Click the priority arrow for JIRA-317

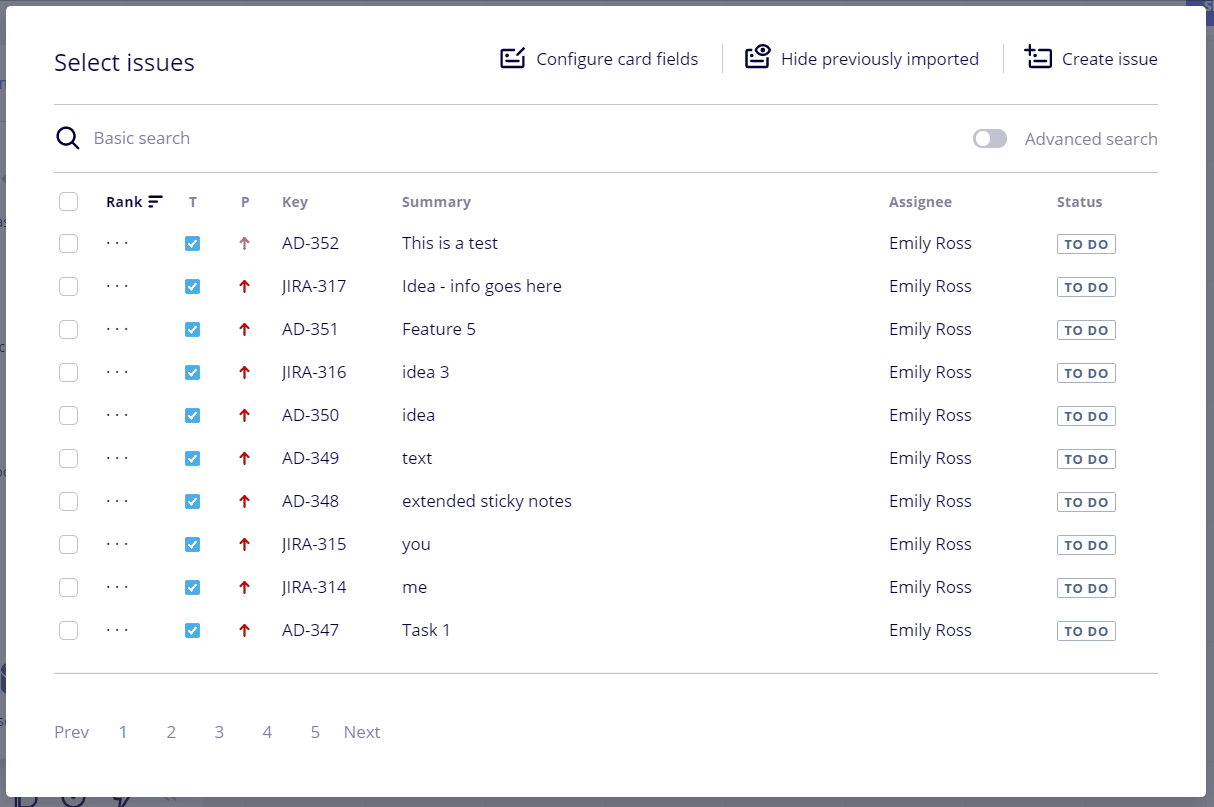[244, 287]
